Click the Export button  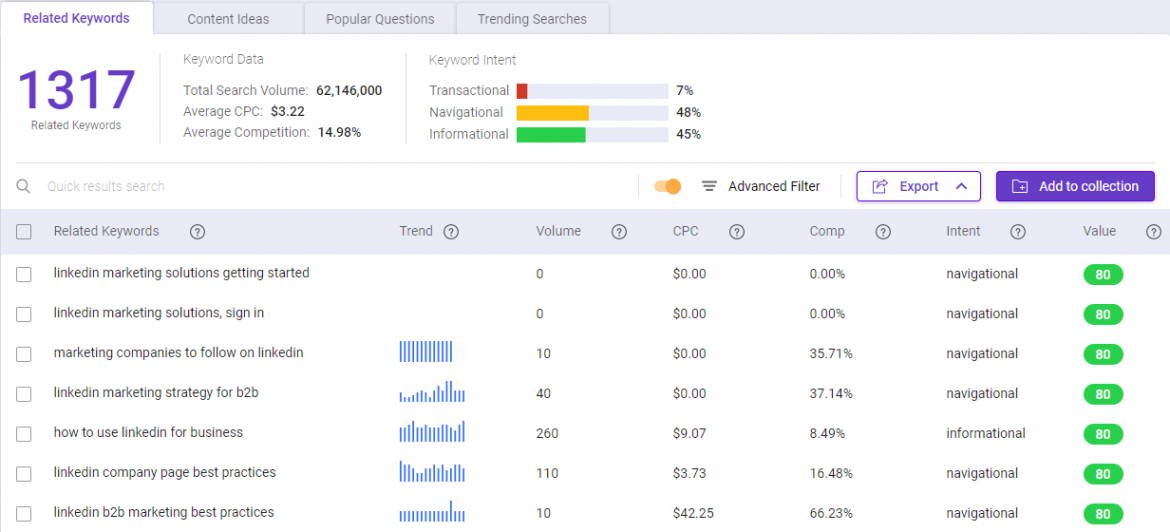click(x=918, y=187)
